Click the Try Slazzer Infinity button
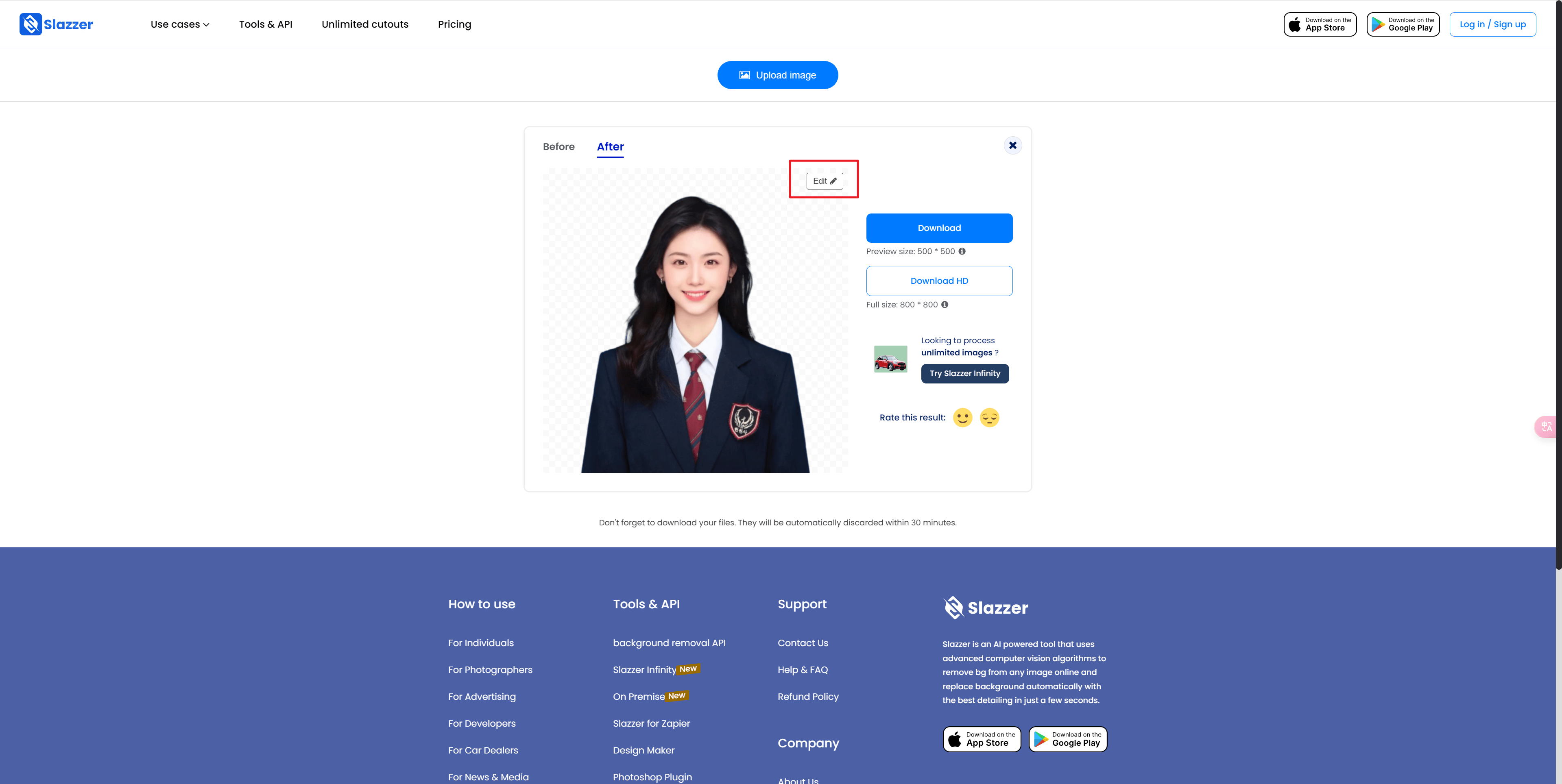This screenshot has height=784, width=1562. point(964,374)
